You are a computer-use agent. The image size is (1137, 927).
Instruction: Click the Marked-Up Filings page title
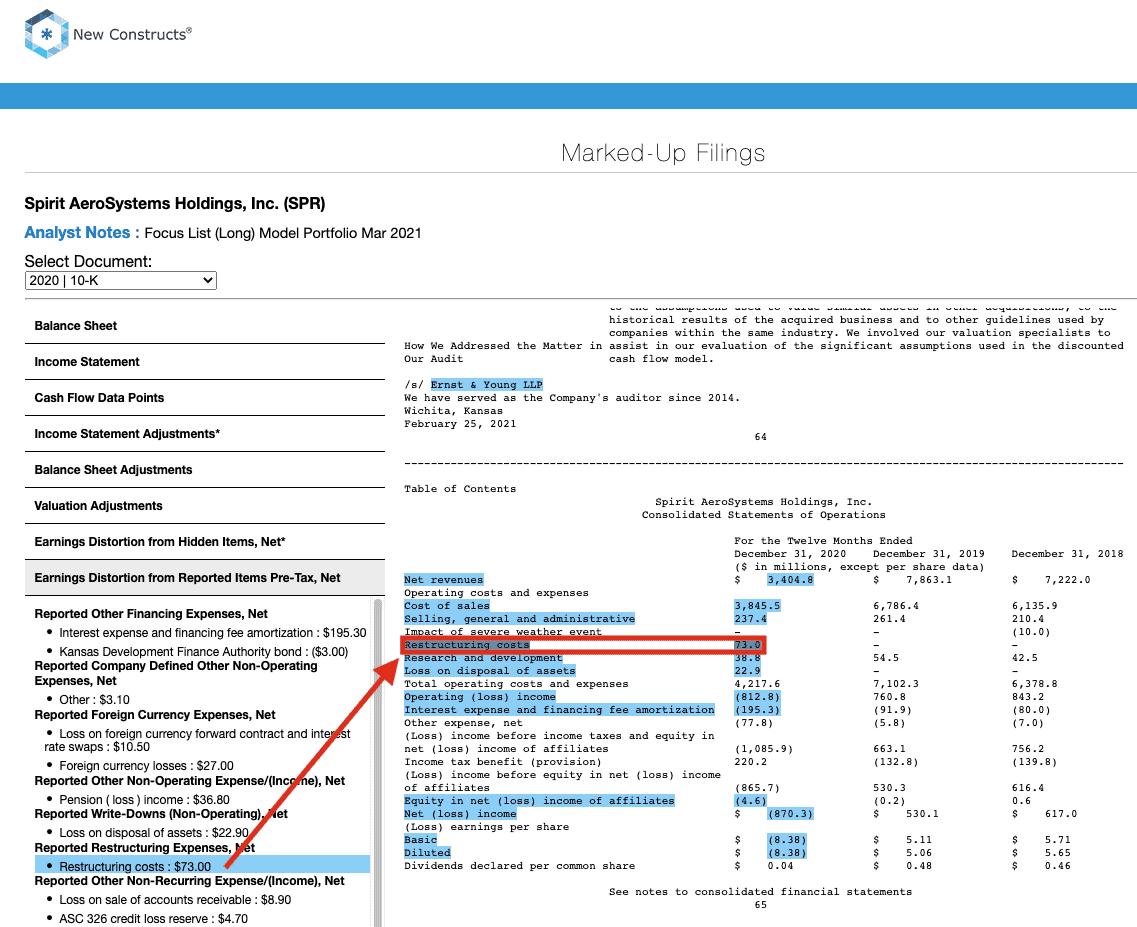coord(663,153)
